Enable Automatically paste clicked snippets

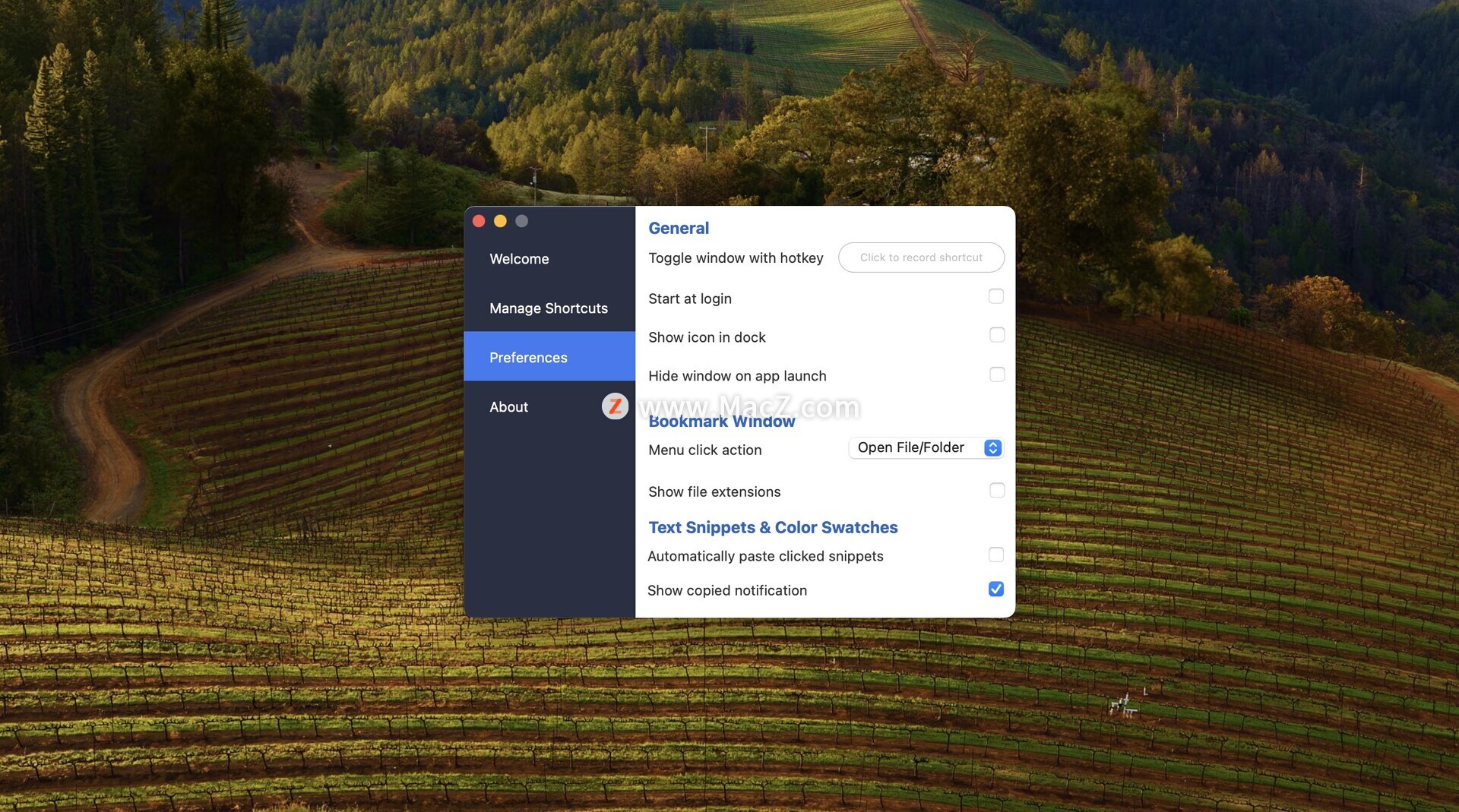(995, 554)
